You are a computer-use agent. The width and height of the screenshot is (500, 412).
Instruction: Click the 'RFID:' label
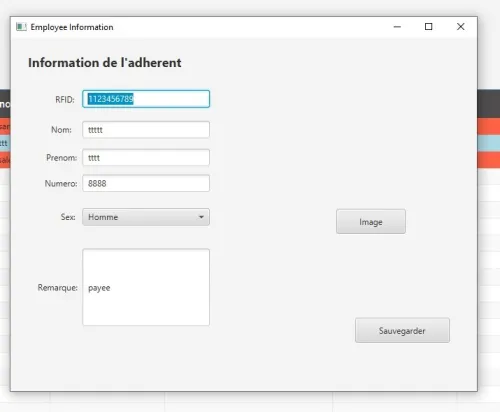tap(65, 99)
